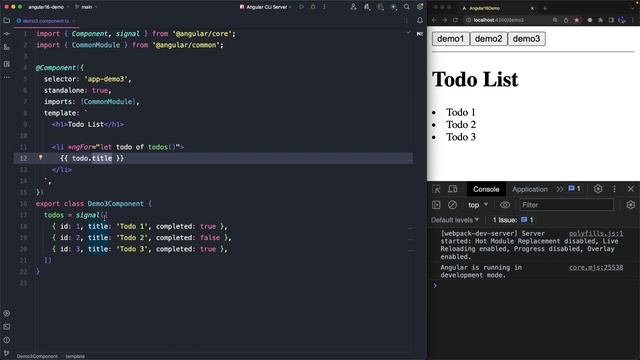Show more tool windows ellipsis in sidebar
This screenshot has width=640, height=360.
7,77
